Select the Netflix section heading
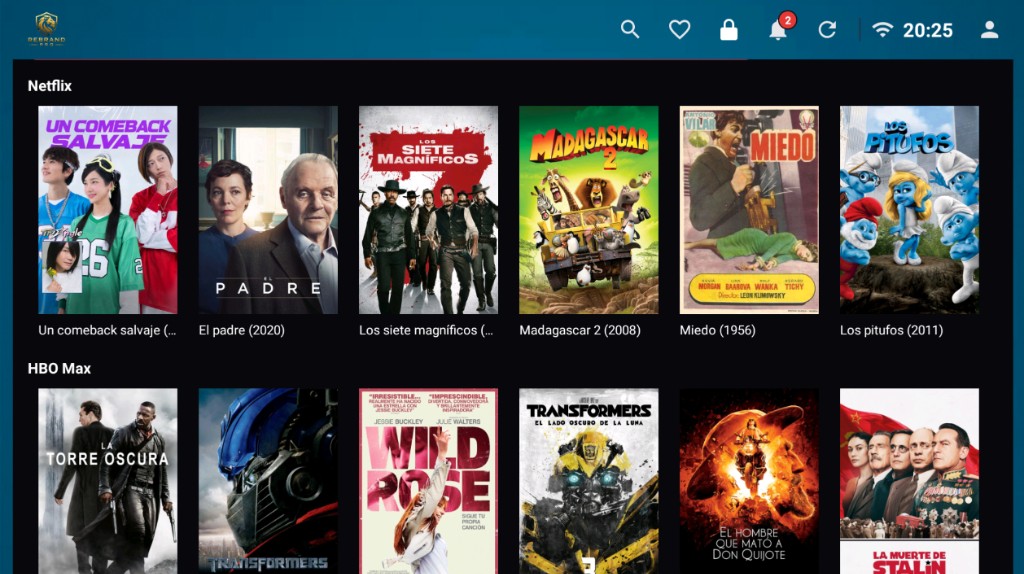This screenshot has width=1024, height=574. (x=50, y=86)
